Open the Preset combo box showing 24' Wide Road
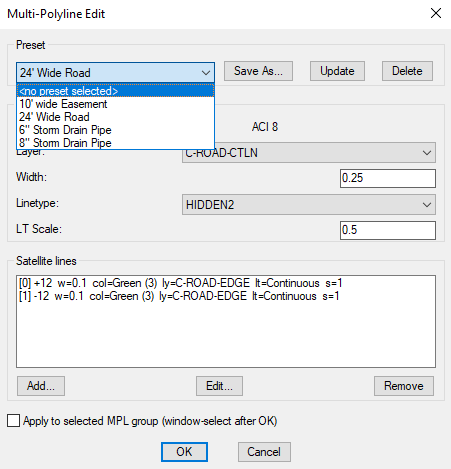This screenshot has width=451, height=469. point(115,72)
